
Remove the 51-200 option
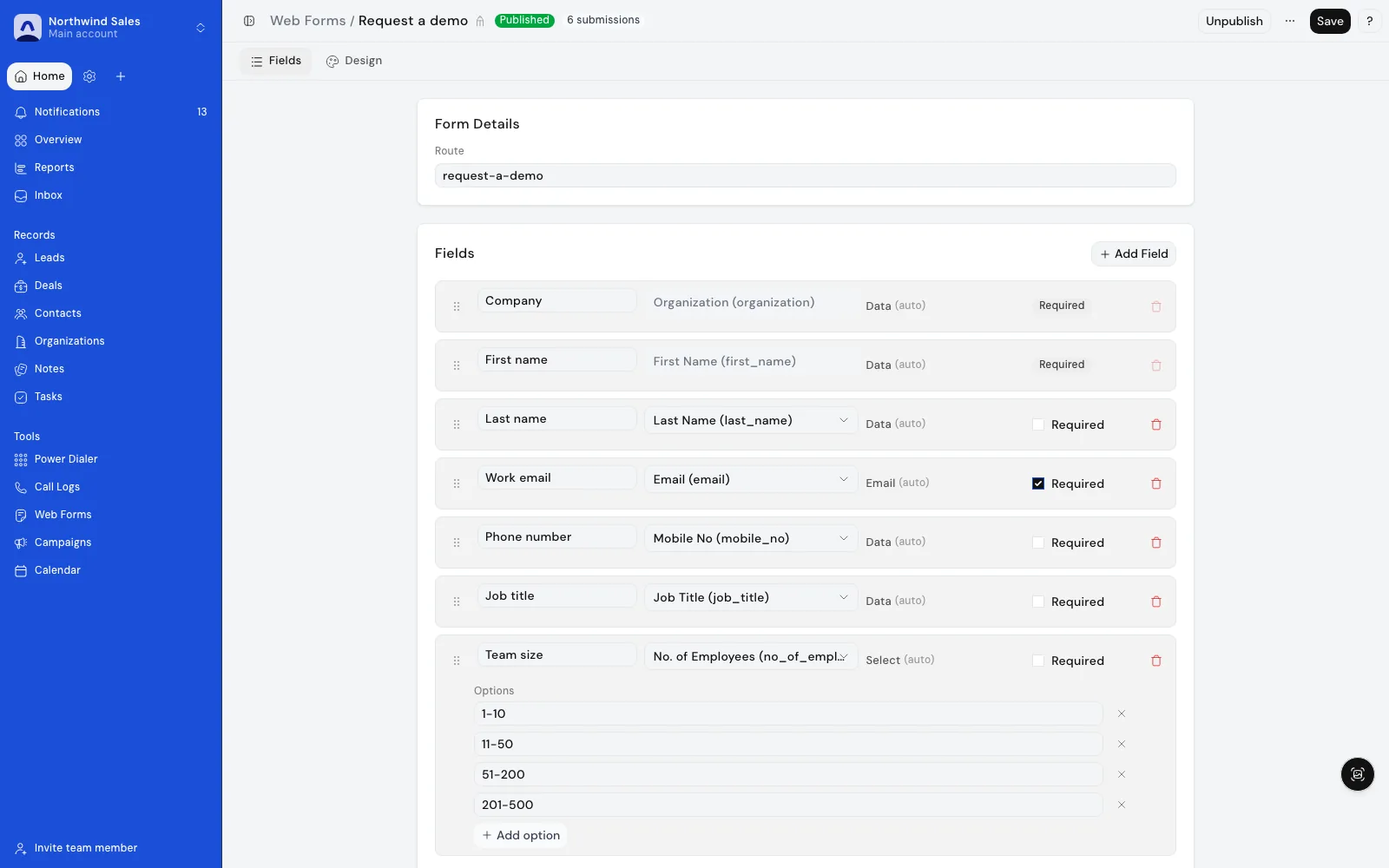[x=1122, y=774]
